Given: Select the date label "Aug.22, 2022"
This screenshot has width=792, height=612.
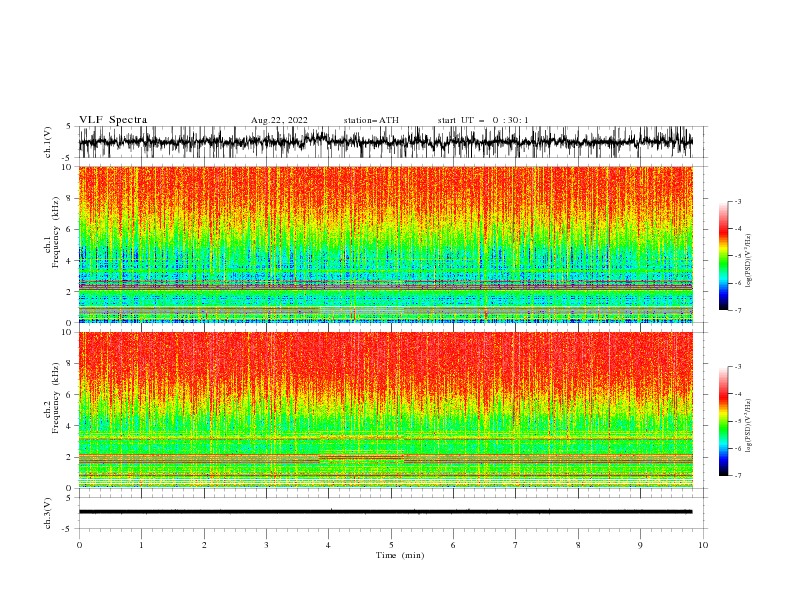Looking at the screenshot, I should click(279, 120).
